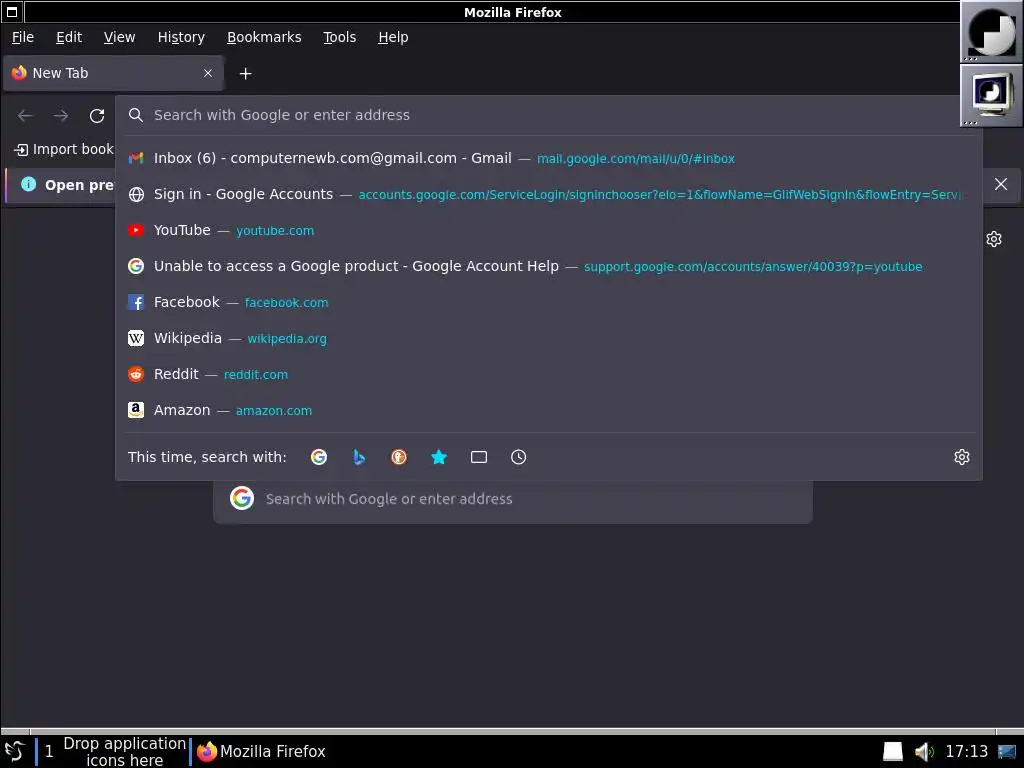The image size is (1024, 768).
Task: Click the YouTube favicon in suggestions
Action: (x=136, y=230)
